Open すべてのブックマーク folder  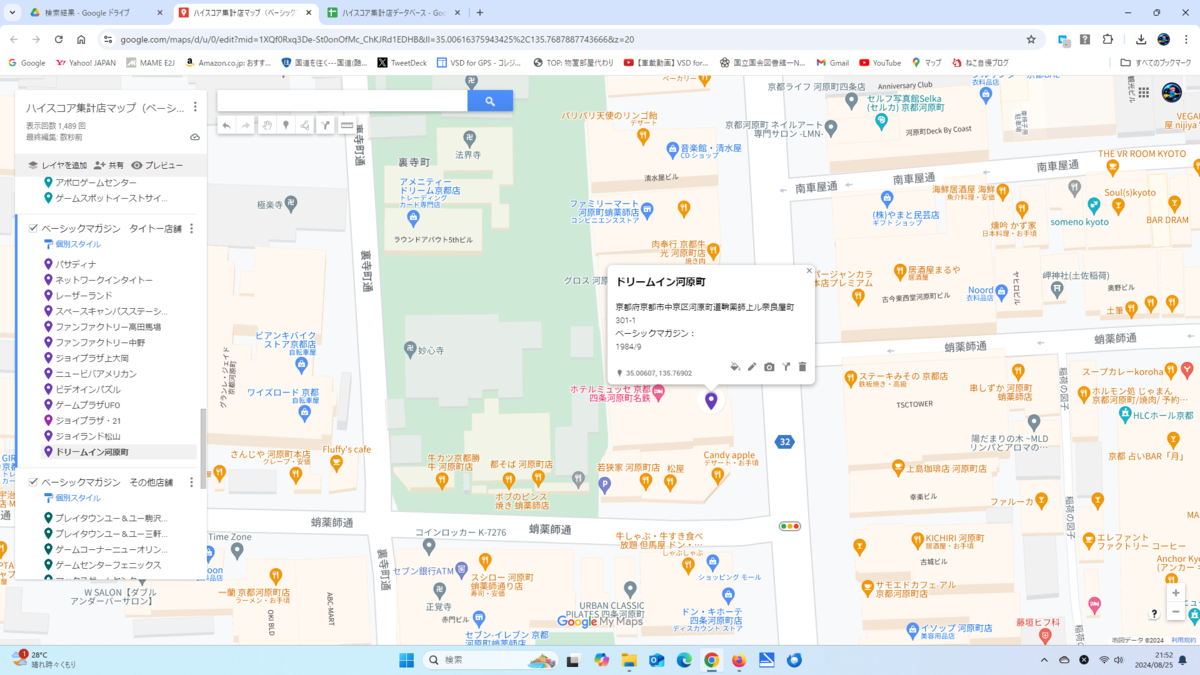pos(1155,62)
